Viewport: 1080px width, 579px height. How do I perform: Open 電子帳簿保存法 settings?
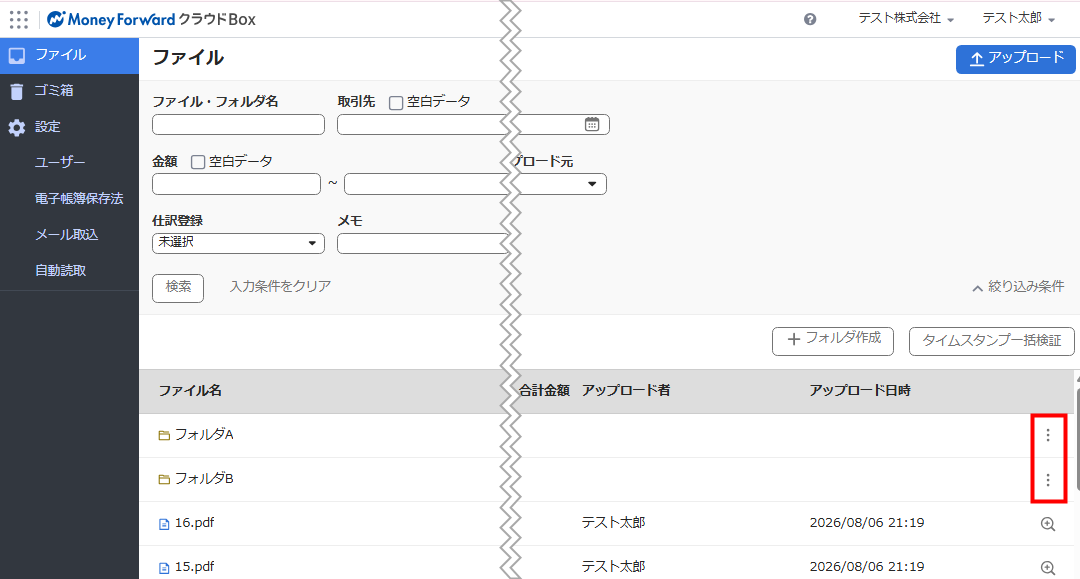pos(79,198)
